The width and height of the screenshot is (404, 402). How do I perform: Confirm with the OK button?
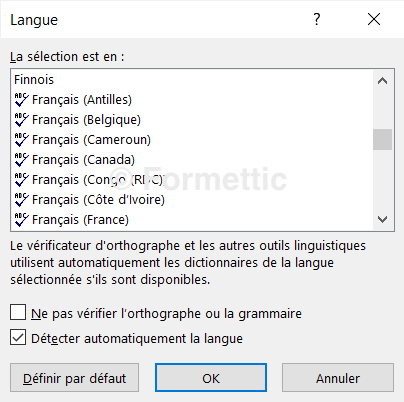coord(211,378)
